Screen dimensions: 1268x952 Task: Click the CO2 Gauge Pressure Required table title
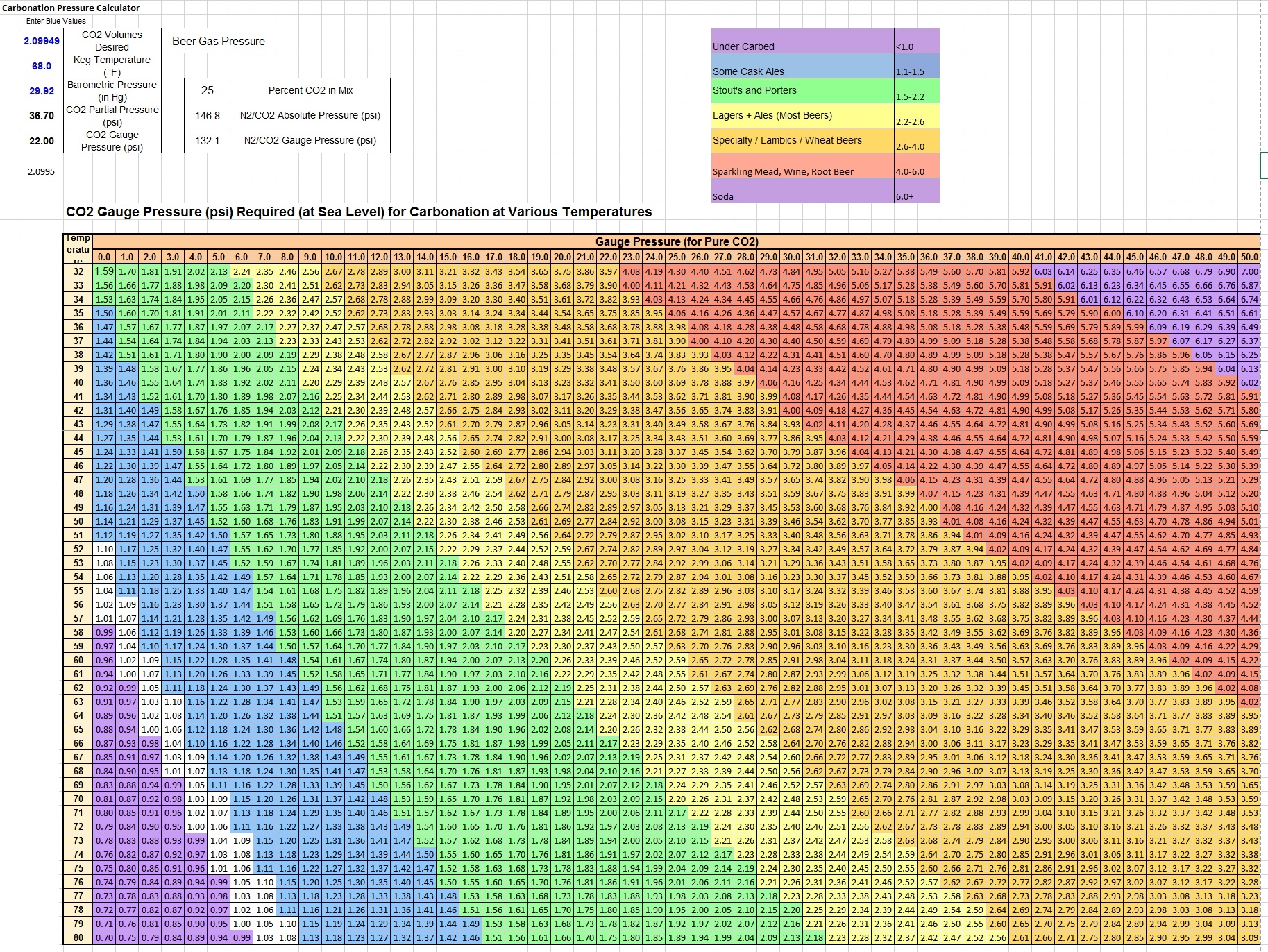click(x=359, y=212)
